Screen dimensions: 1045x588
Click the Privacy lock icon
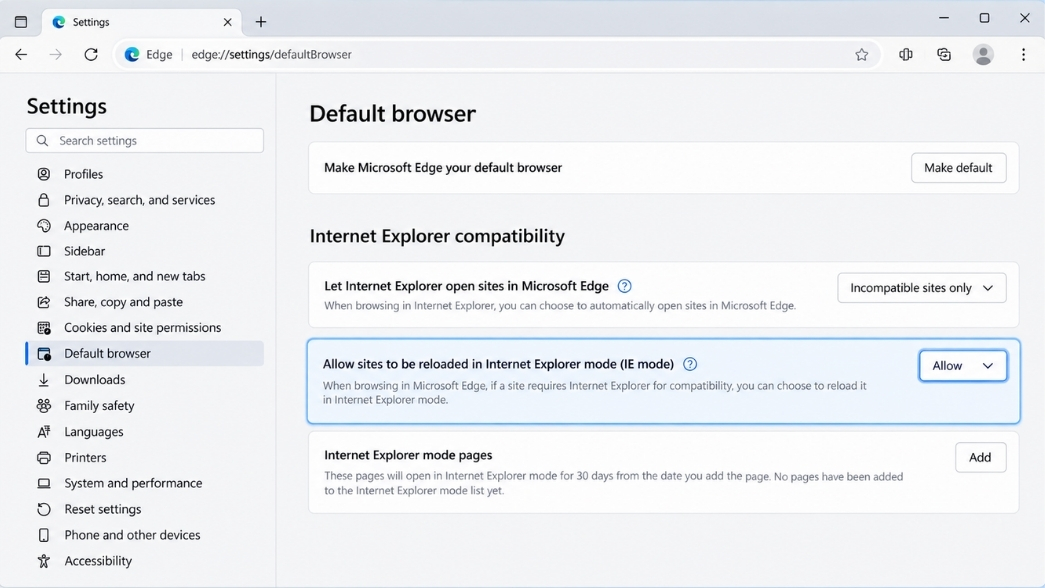[44, 200]
